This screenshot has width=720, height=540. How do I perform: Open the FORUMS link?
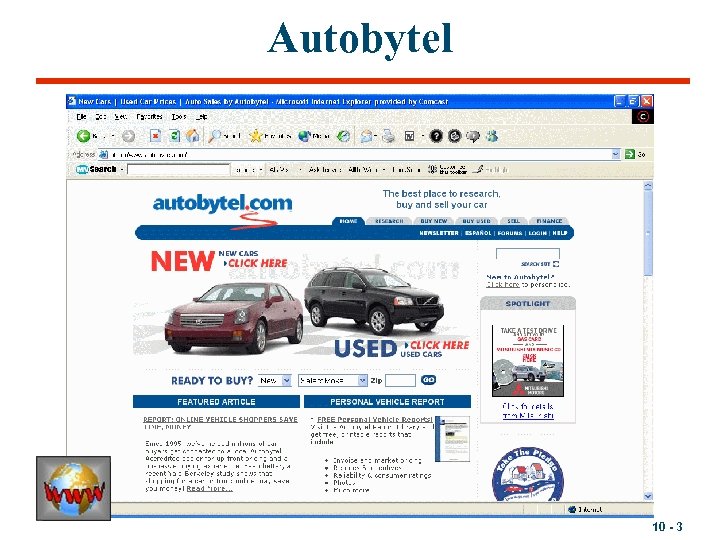click(x=510, y=233)
